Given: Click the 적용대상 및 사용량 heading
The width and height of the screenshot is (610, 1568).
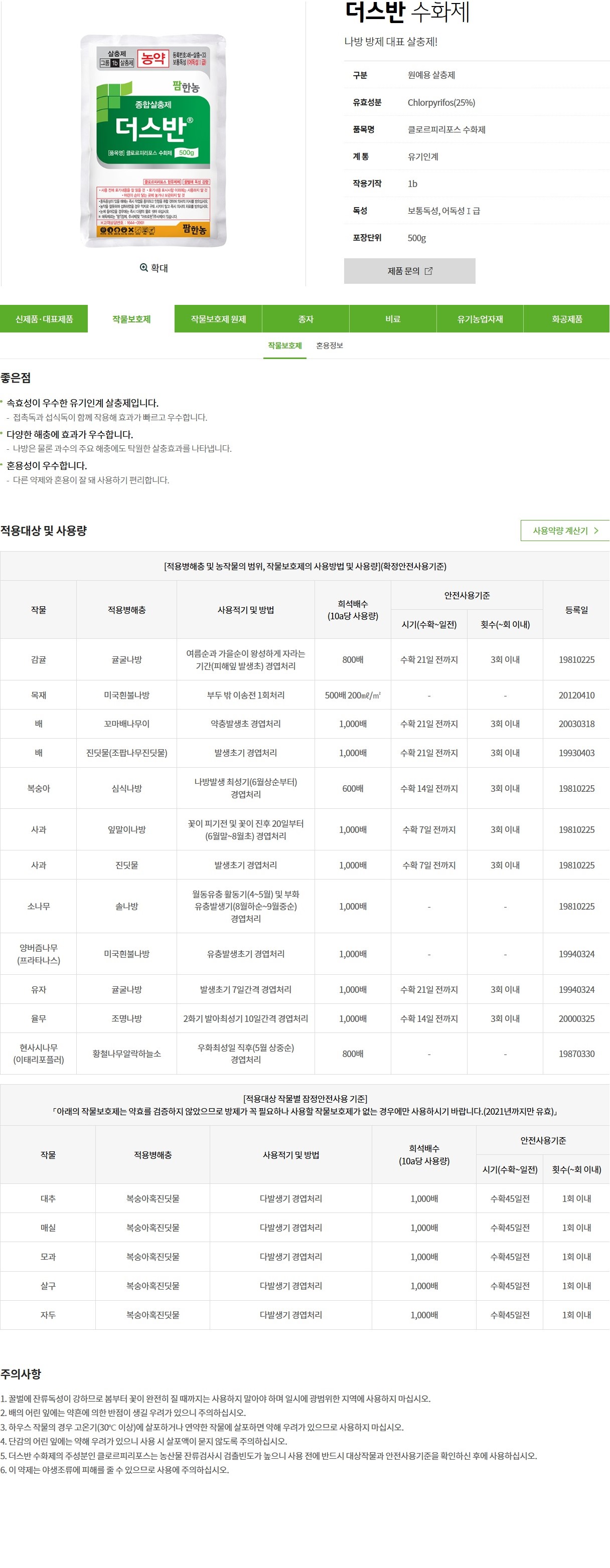Looking at the screenshot, I should click(44, 531).
